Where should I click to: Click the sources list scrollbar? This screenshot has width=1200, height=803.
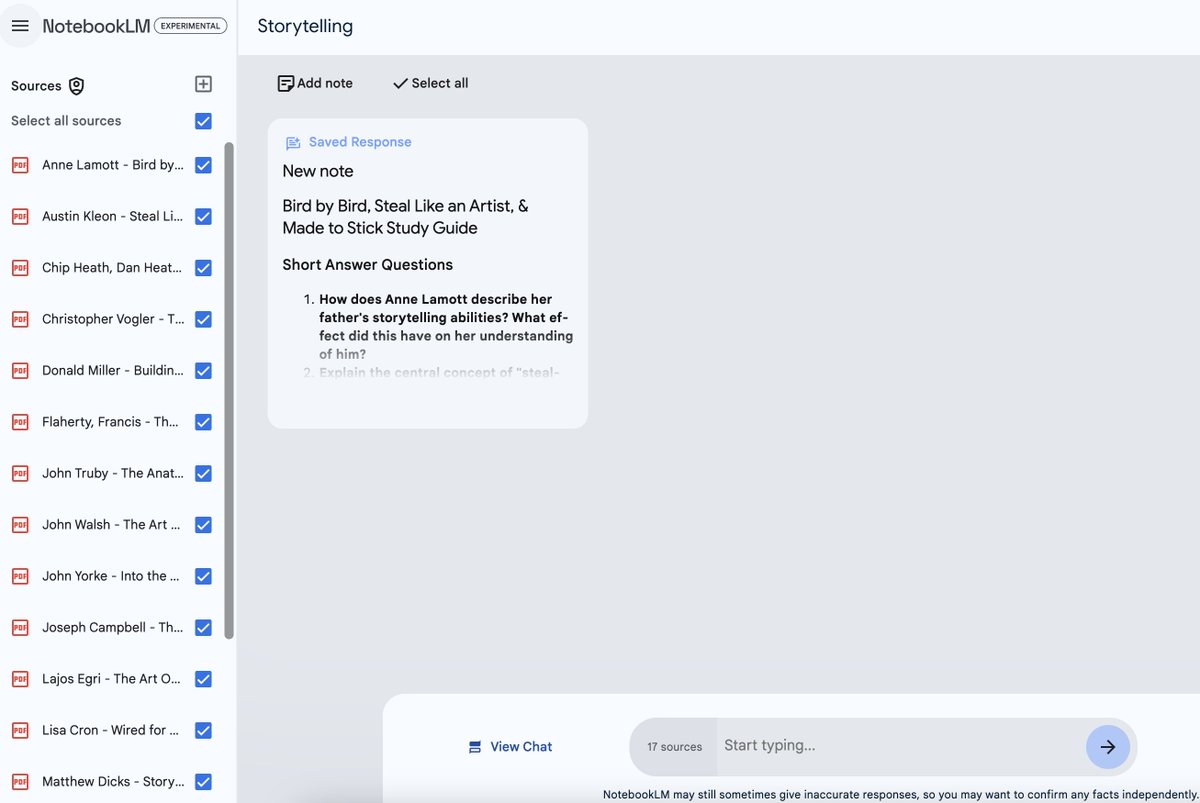click(229, 390)
